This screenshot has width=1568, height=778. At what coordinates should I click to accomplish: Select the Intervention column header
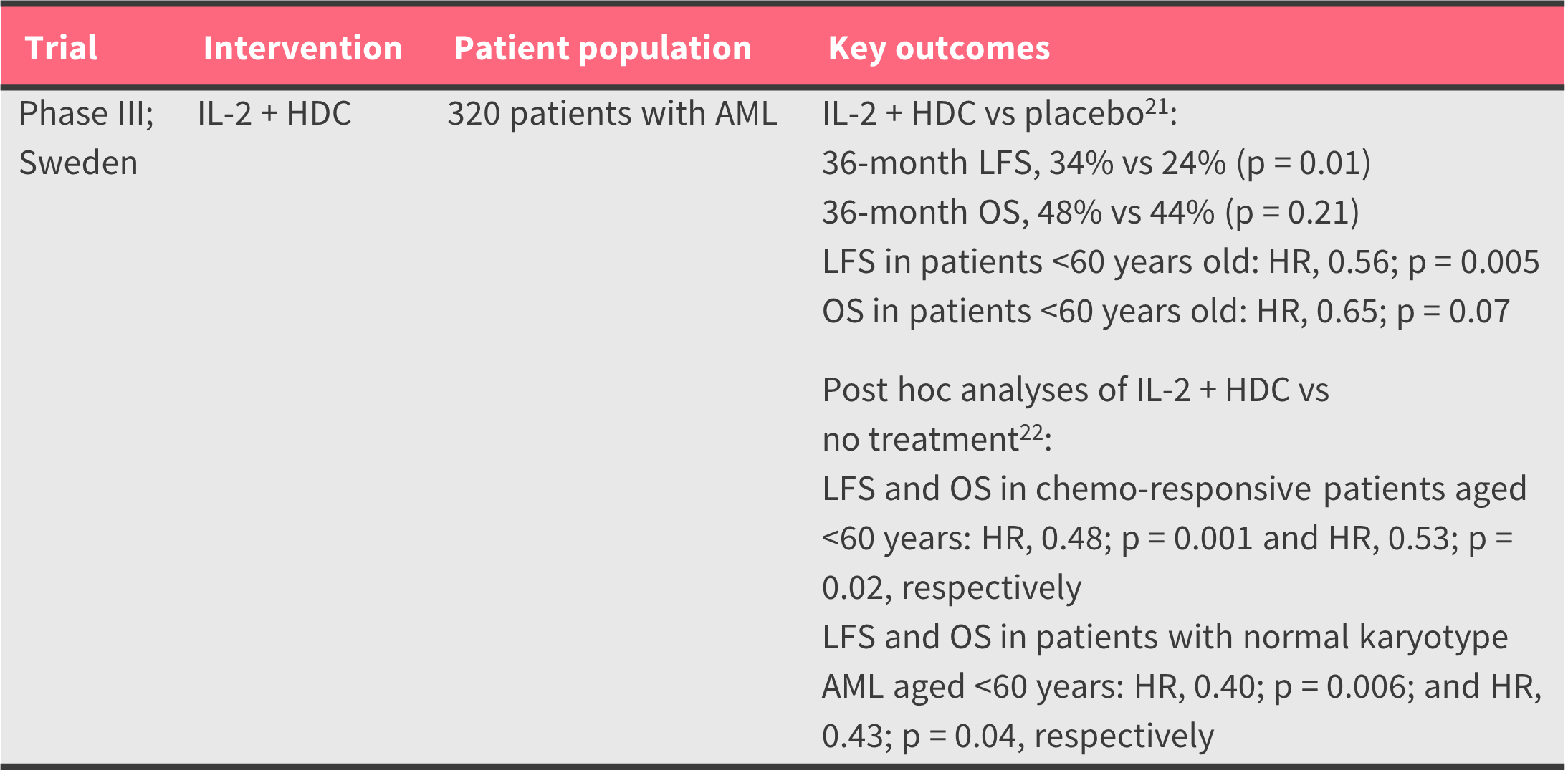302,49
